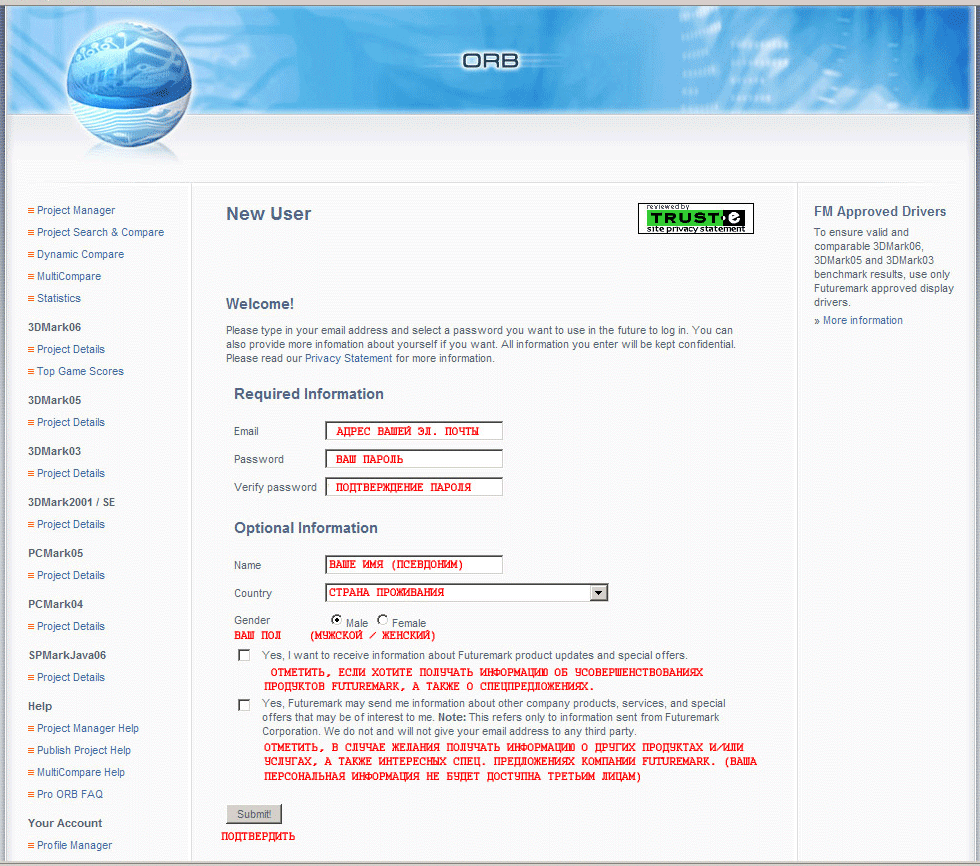View Statistics page
The width and height of the screenshot is (980, 866).
click(x=59, y=298)
